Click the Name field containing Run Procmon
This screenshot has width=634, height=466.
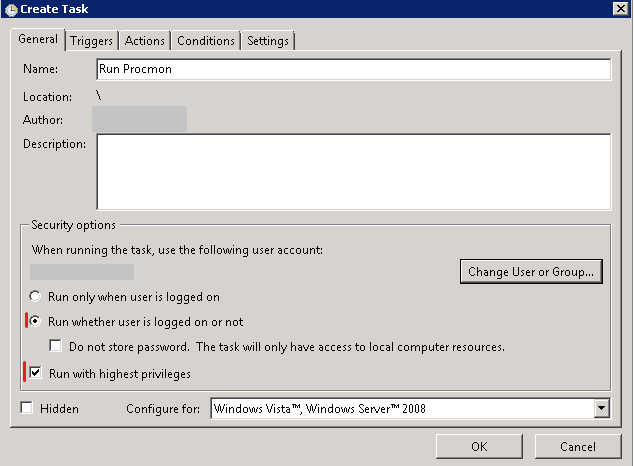point(353,70)
